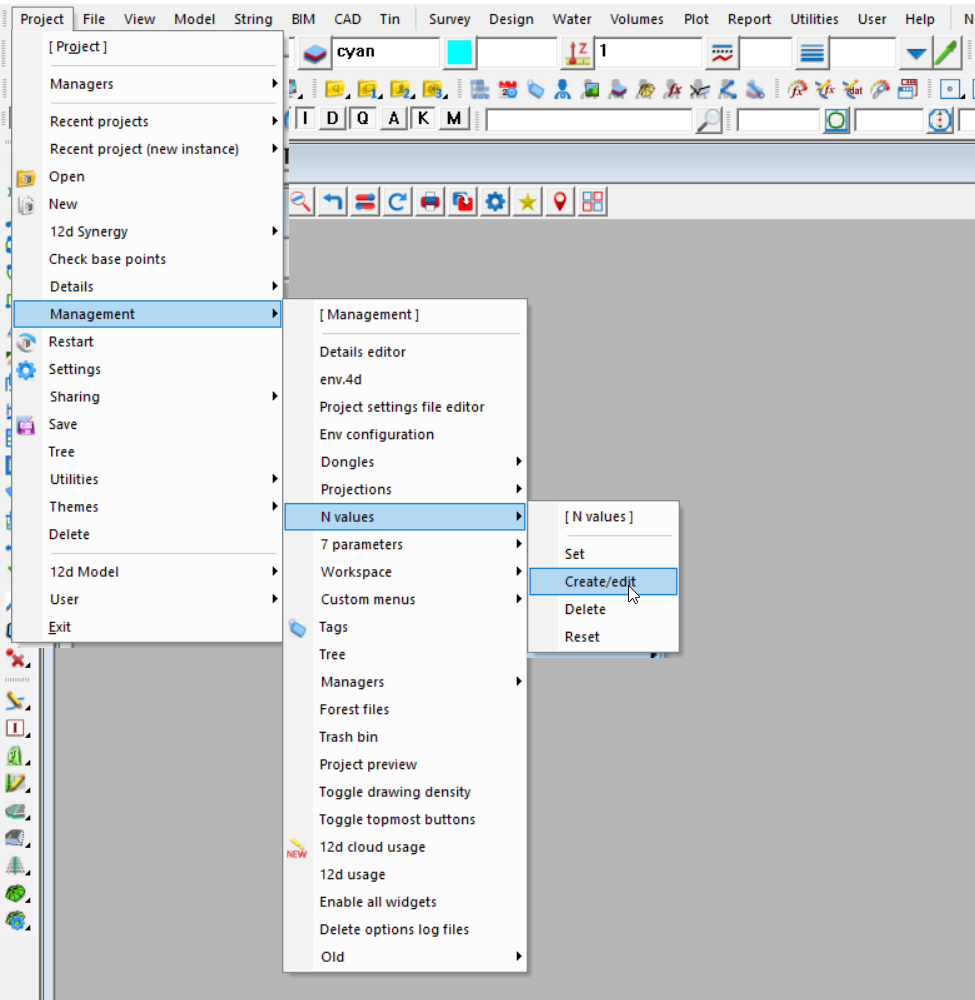Click the green tin mesh icon in left sidebar

pos(16,892)
